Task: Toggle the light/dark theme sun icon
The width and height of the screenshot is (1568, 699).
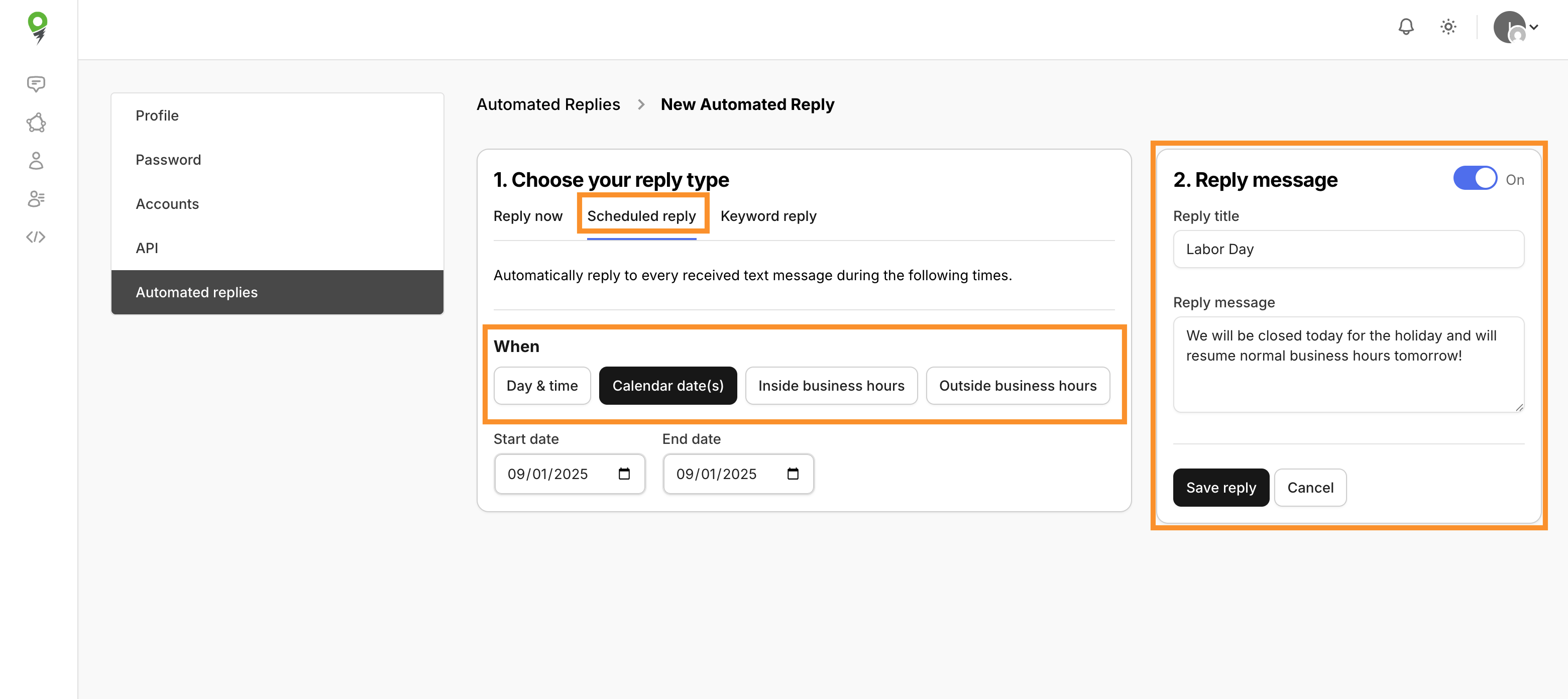Action: pos(1448,27)
